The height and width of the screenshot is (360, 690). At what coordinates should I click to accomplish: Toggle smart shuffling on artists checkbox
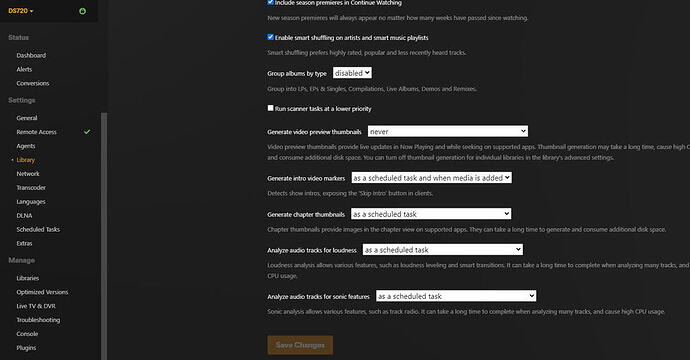(270, 37)
